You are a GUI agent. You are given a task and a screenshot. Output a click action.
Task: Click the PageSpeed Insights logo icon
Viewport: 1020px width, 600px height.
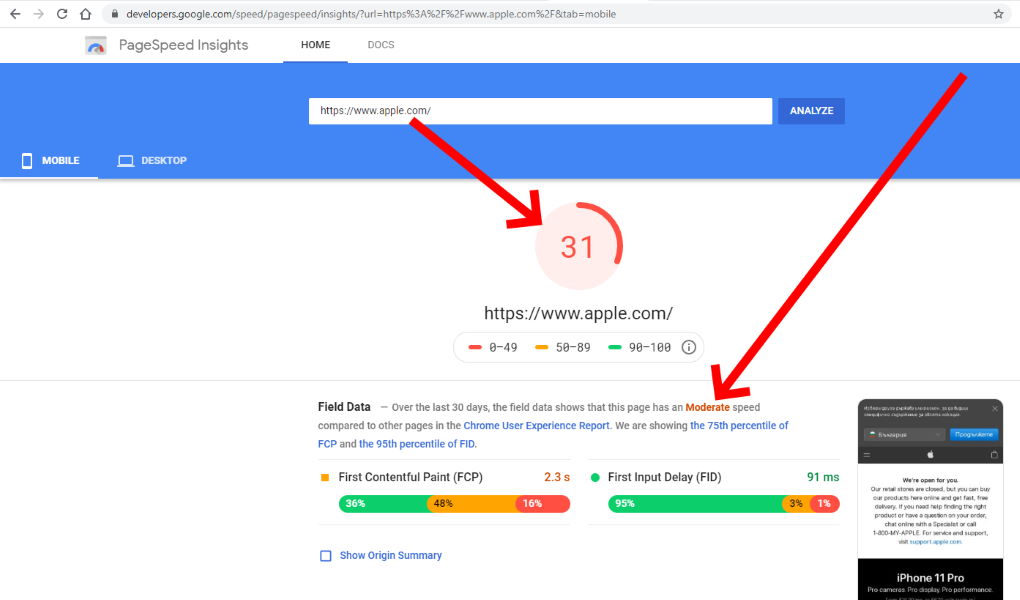click(96, 46)
